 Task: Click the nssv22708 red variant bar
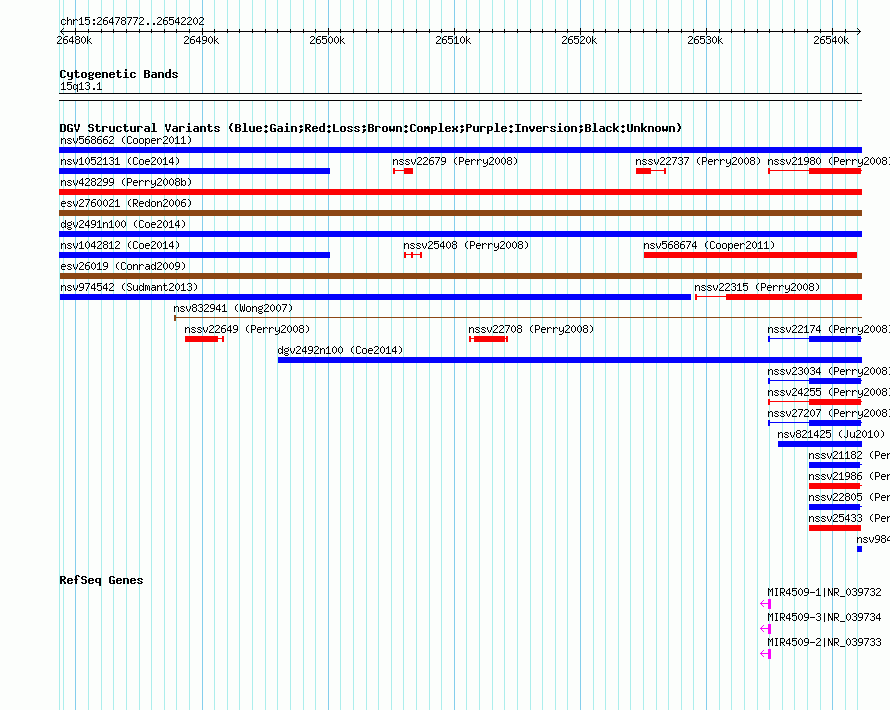tap(488, 339)
